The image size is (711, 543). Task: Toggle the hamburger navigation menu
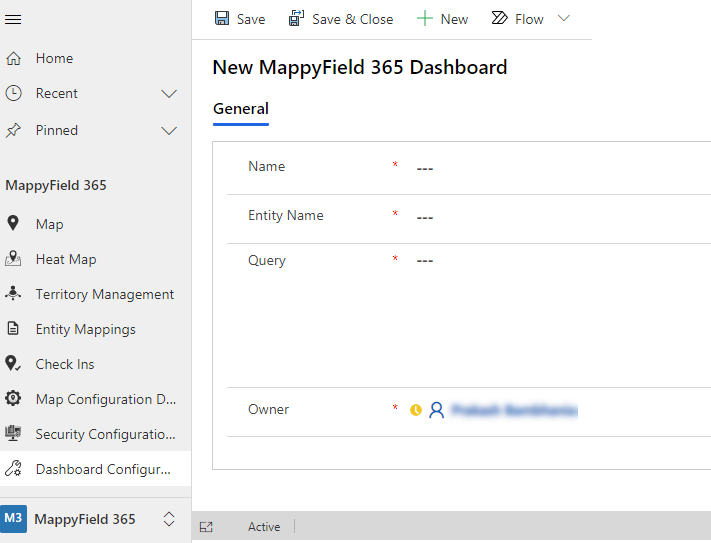(13, 19)
